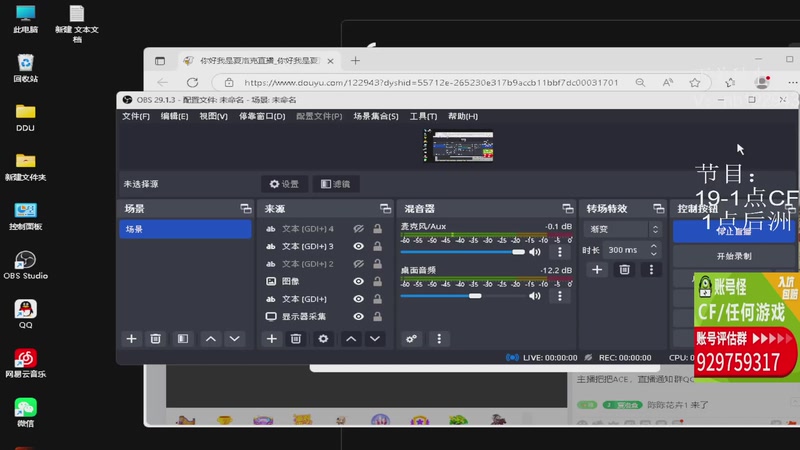The width and height of the screenshot is (800, 450).
Task: Unlock the 显示器采集 source lock
Action: [378, 316]
